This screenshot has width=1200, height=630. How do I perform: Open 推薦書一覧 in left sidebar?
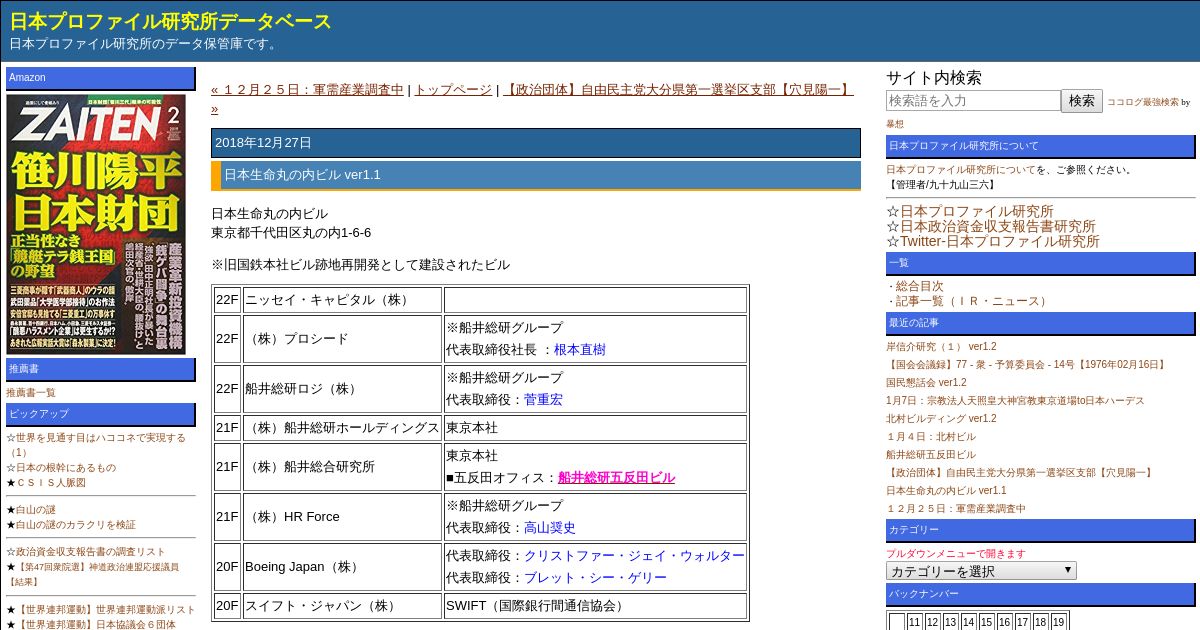click(x=31, y=392)
